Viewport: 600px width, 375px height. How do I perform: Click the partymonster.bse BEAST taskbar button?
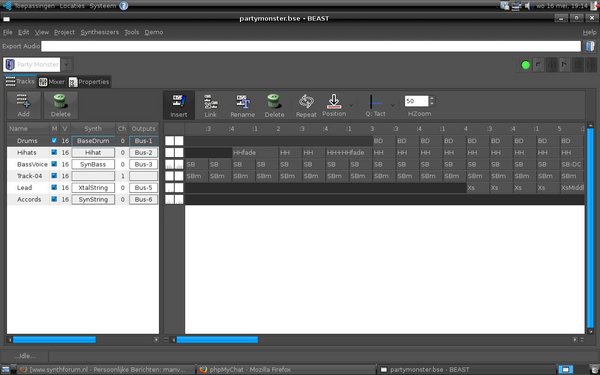tap(464, 370)
